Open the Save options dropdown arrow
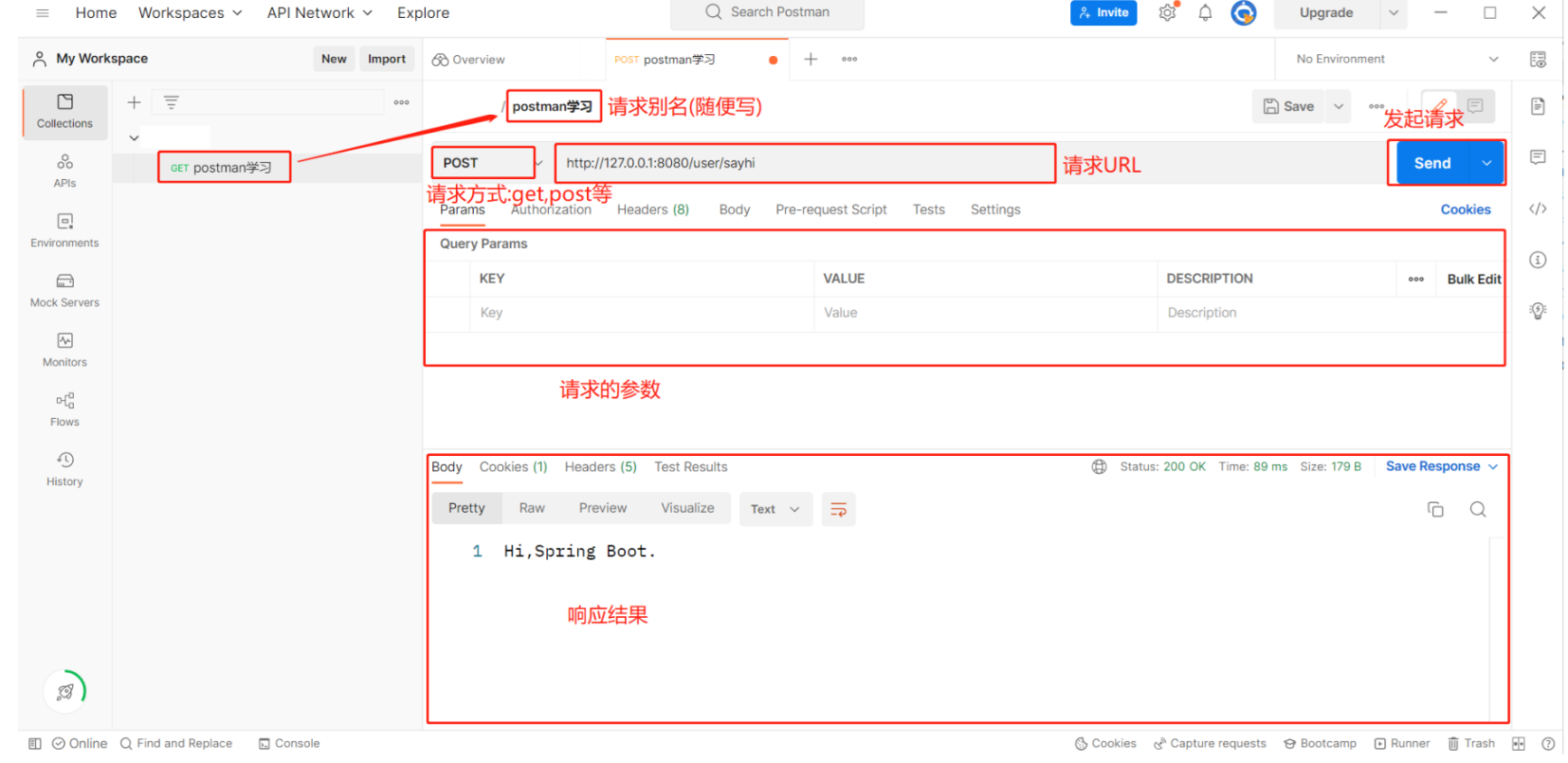This screenshot has width=1568, height=763. point(1338,106)
